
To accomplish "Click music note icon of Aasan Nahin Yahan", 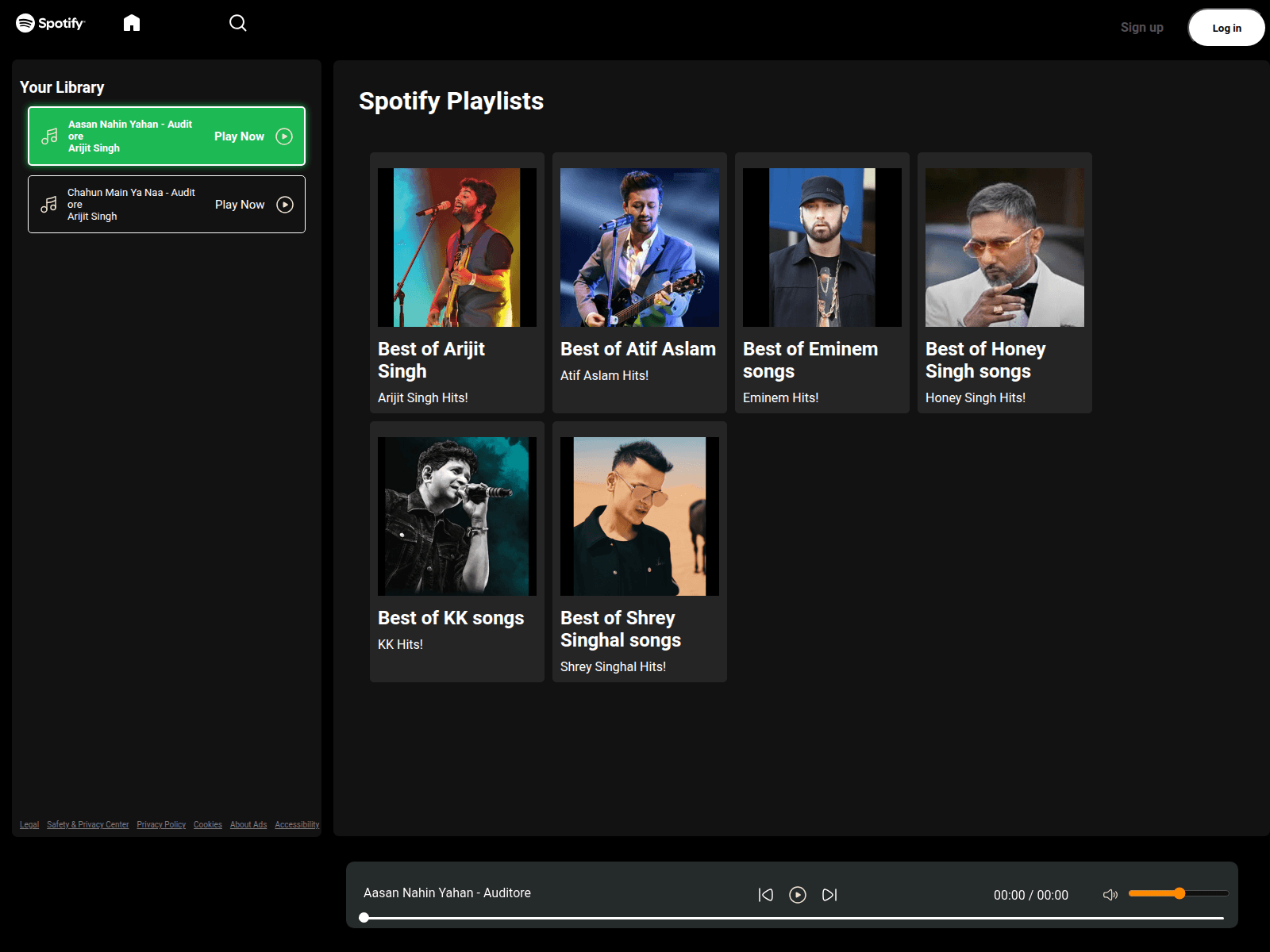I will tap(49, 136).
